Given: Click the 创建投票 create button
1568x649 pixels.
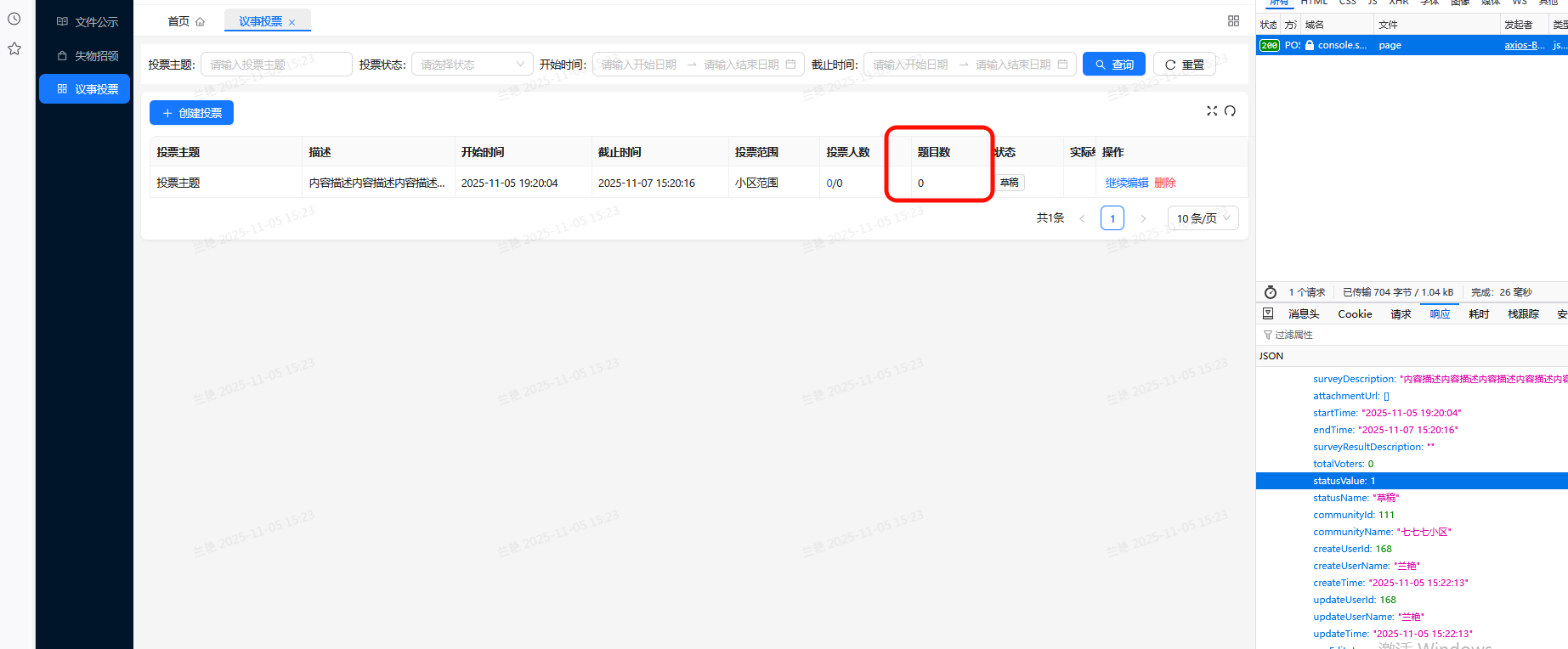Looking at the screenshot, I should pos(191,113).
